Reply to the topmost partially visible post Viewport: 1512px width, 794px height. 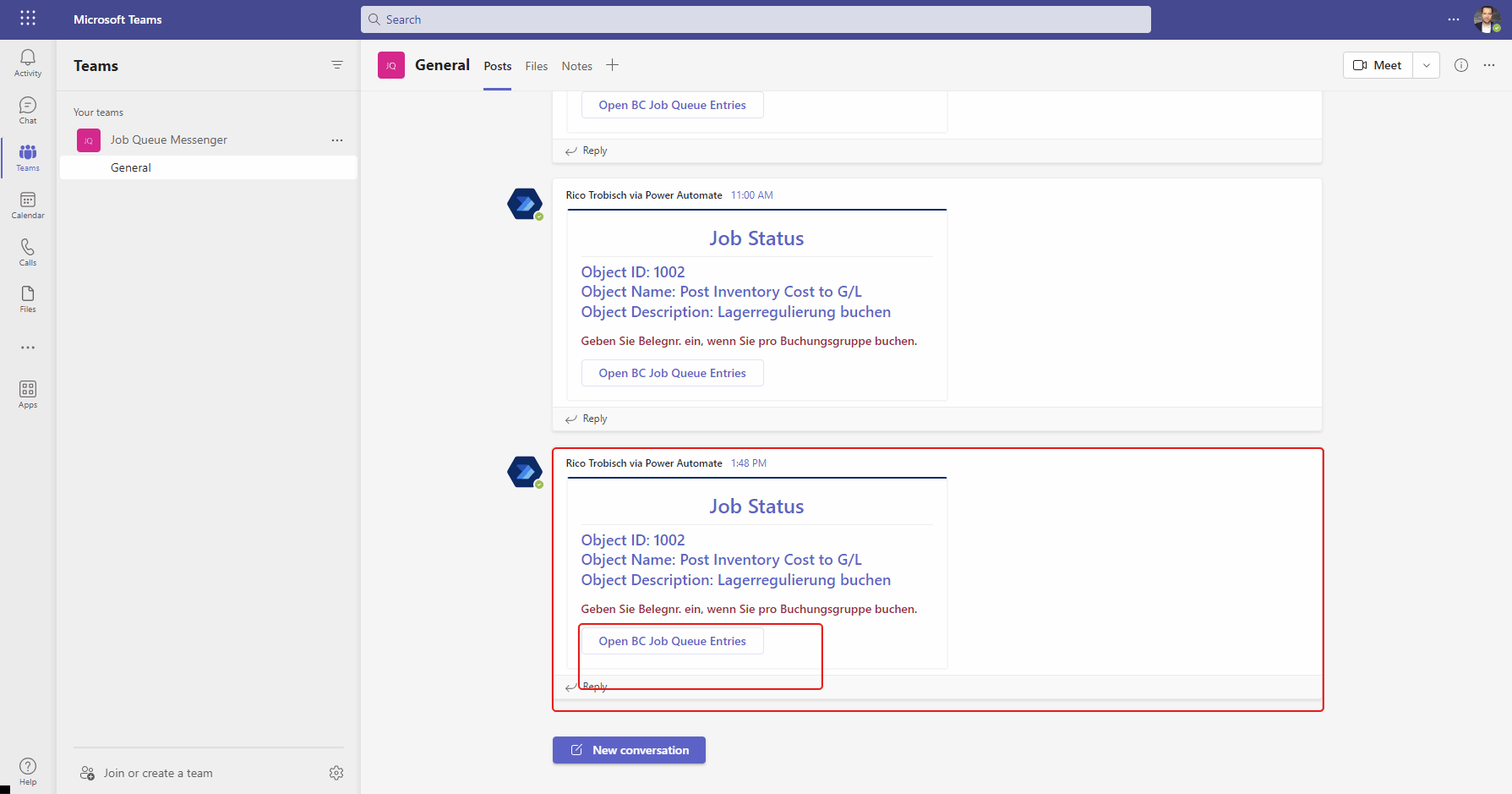(587, 151)
